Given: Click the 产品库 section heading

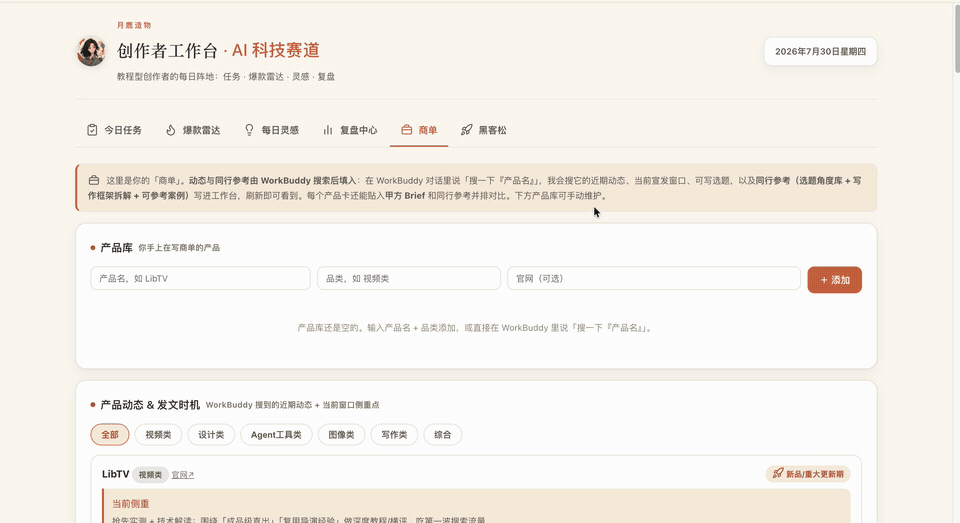Looking at the screenshot, I should pyautogui.click(x=116, y=247).
